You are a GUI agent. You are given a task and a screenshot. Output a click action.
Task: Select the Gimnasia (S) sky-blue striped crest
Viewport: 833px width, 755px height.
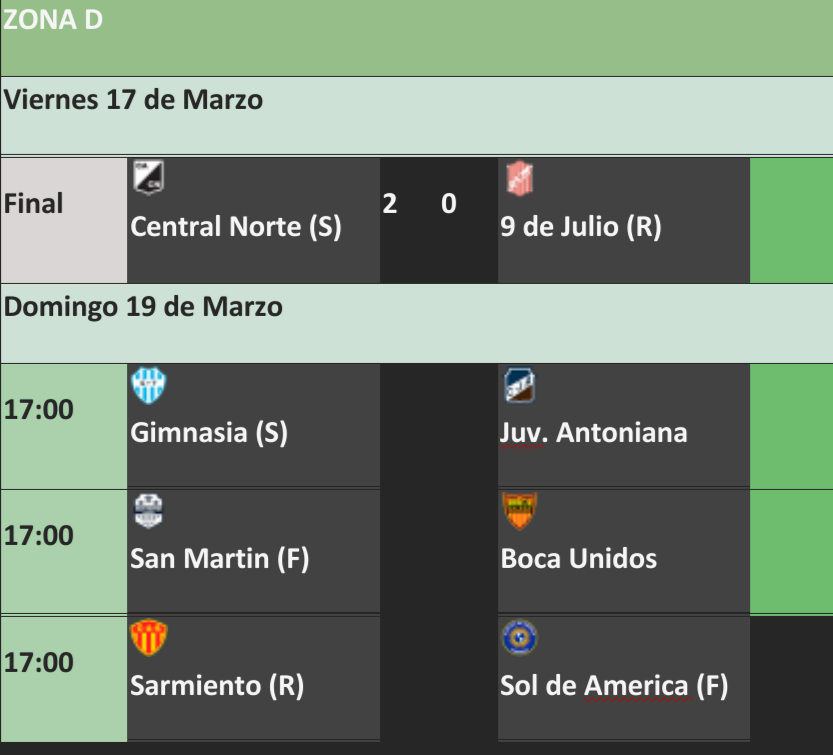pyautogui.click(x=149, y=385)
